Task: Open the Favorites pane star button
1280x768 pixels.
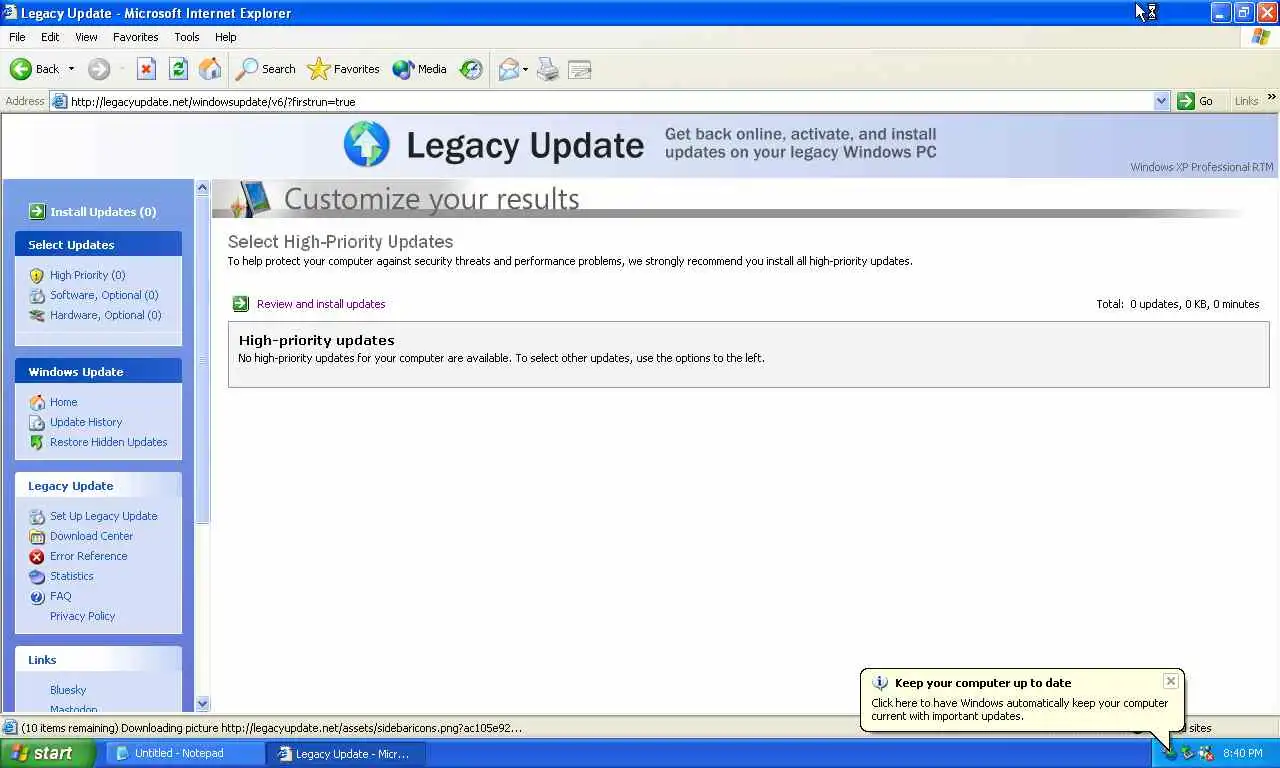Action: (343, 69)
